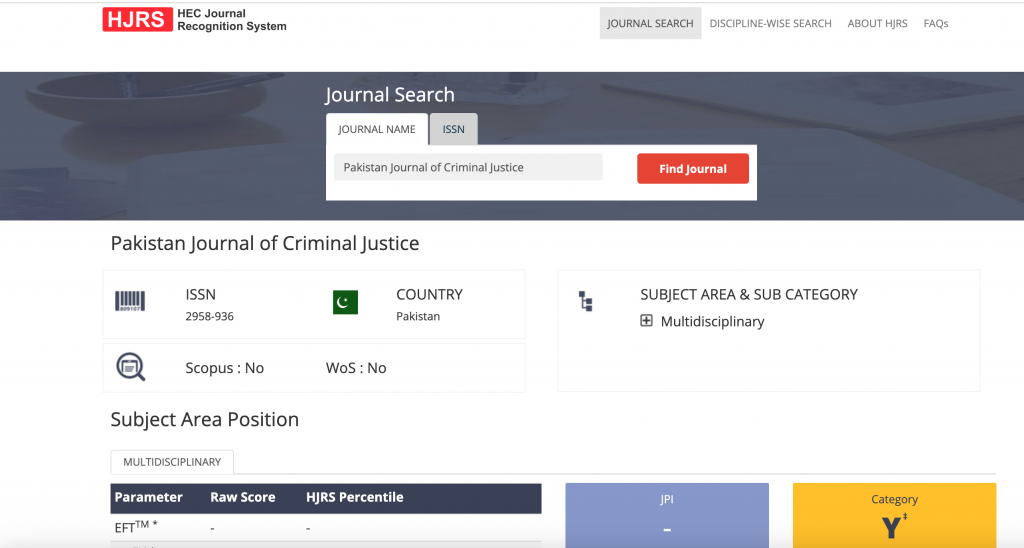Click the 'Journal Search' banner heading
Viewport: 1024px width, 548px height.
tap(390, 95)
